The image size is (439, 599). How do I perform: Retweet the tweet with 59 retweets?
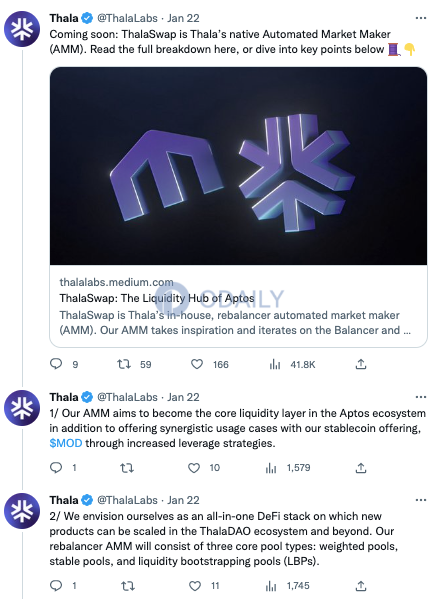tap(124, 364)
